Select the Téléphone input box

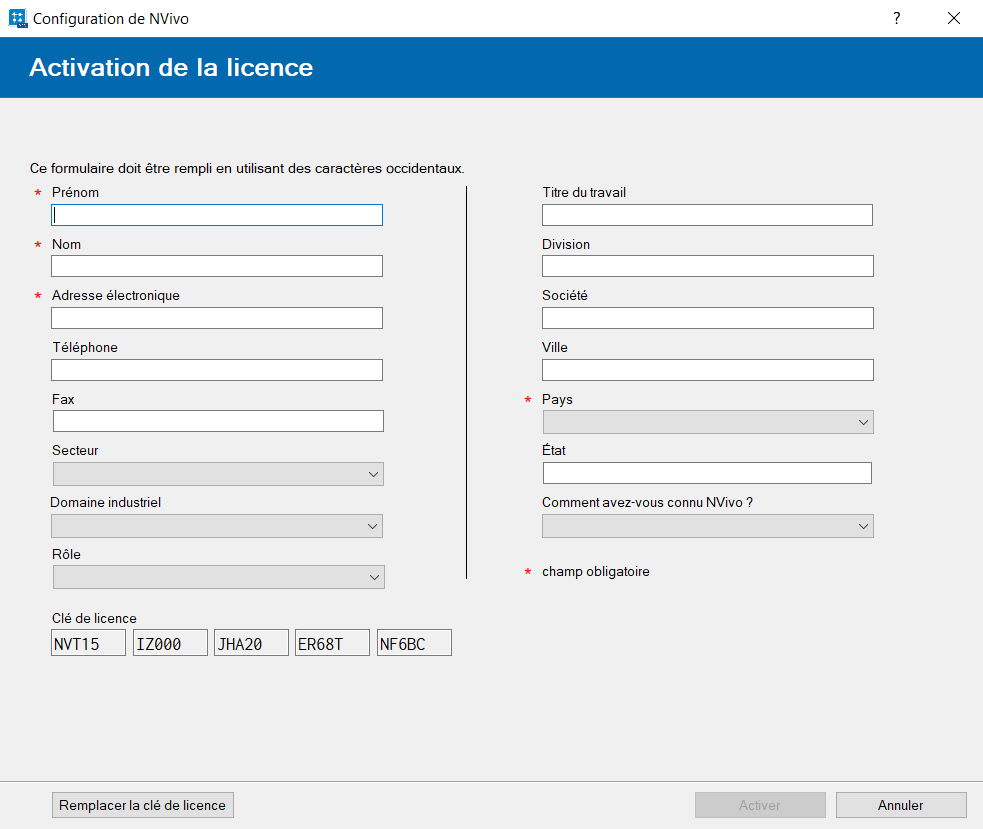coord(217,370)
